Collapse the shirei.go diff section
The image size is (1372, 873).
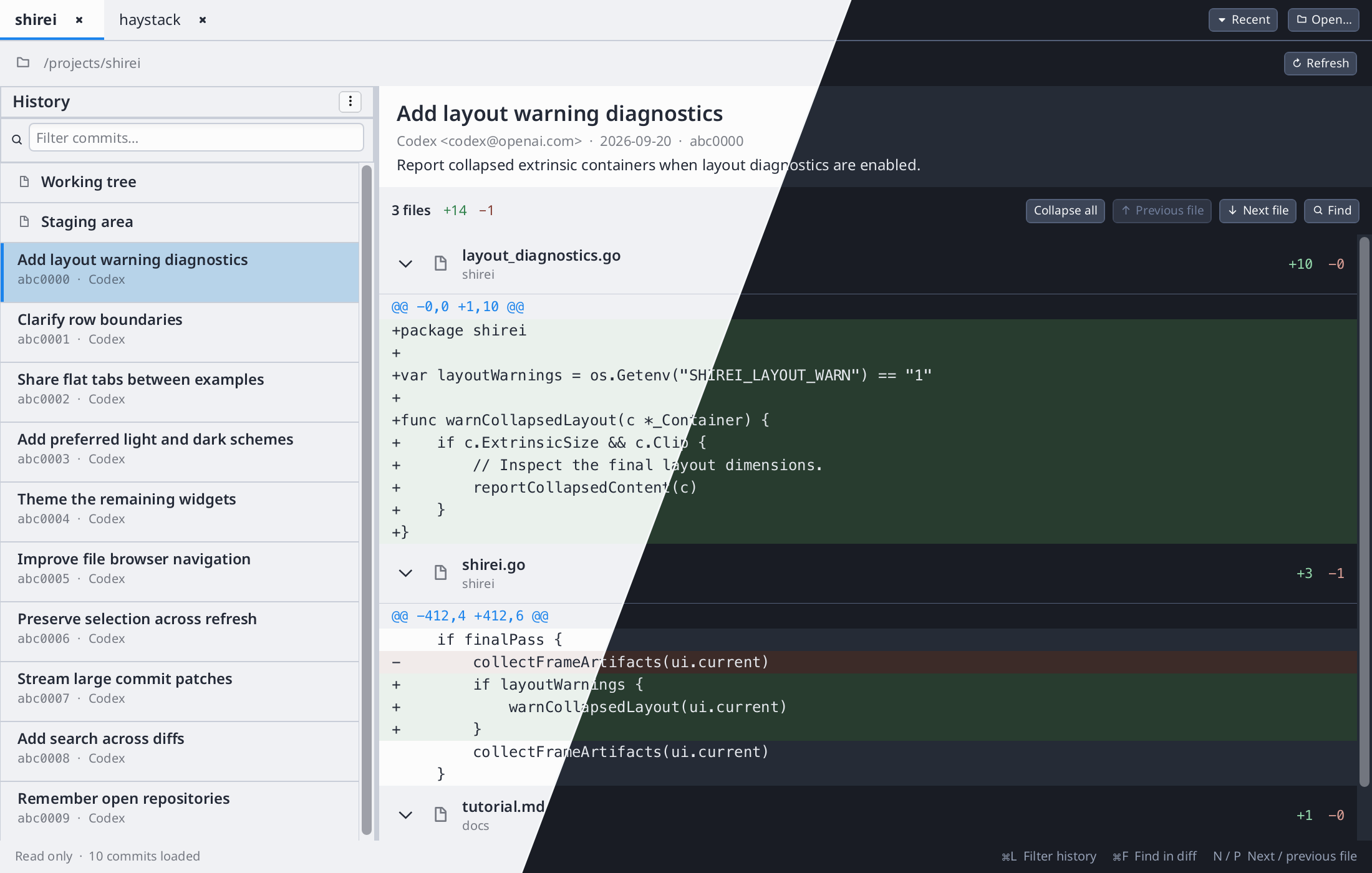(x=405, y=573)
